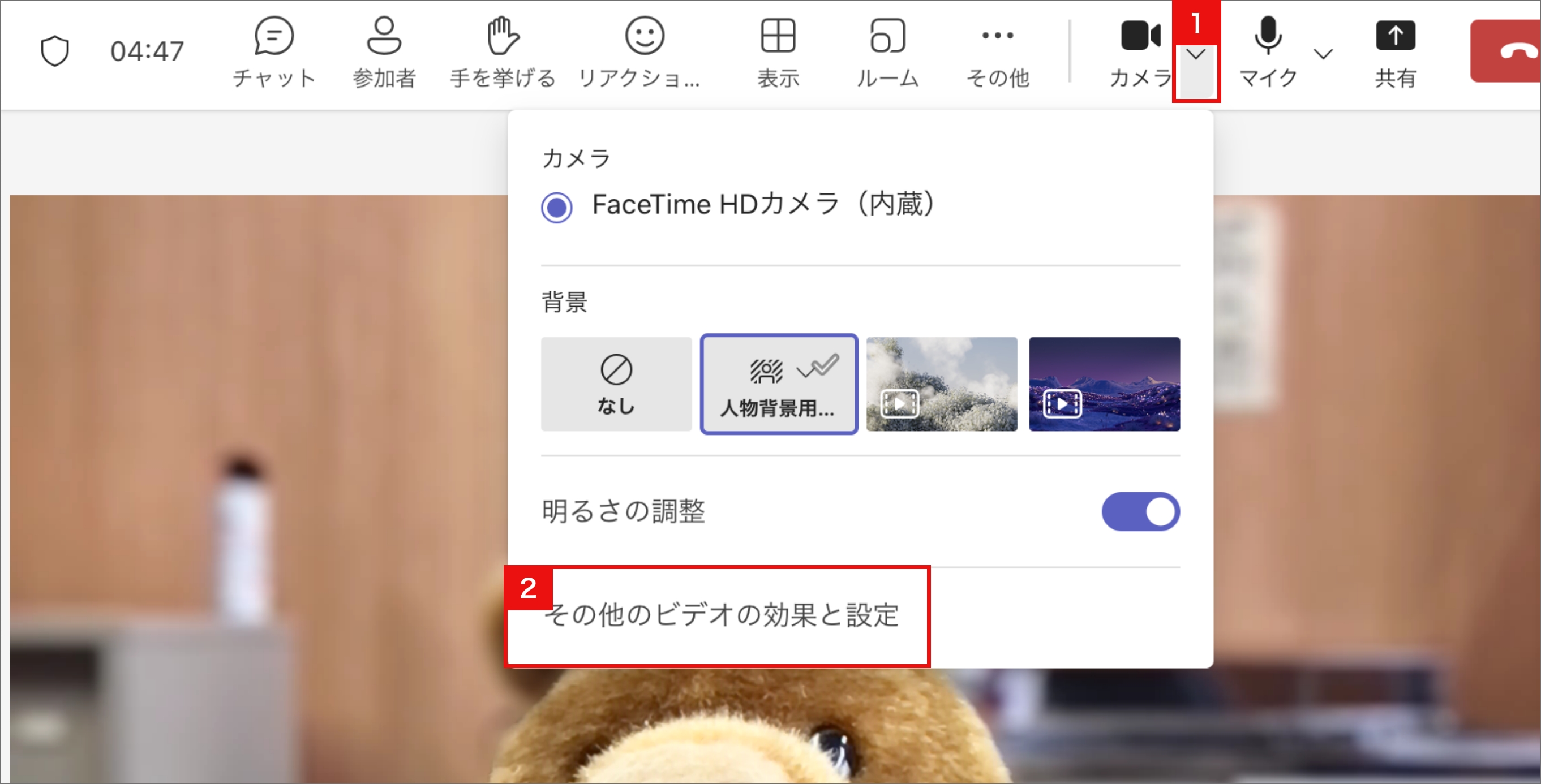The width and height of the screenshot is (1541, 784).
Task: Share your screen with 共有
Action: point(1395,52)
